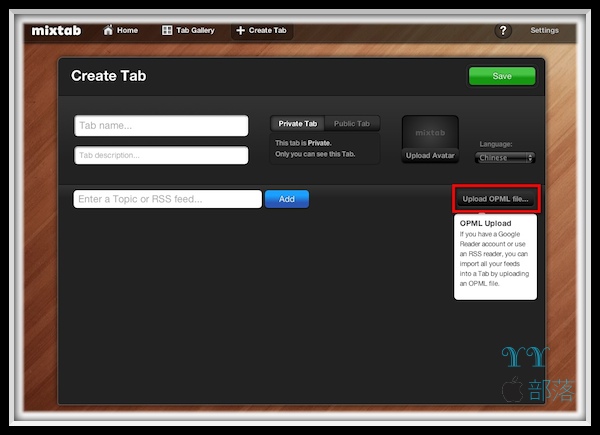The width and height of the screenshot is (600, 435).
Task: Click the blue Add button
Action: [287, 199]
